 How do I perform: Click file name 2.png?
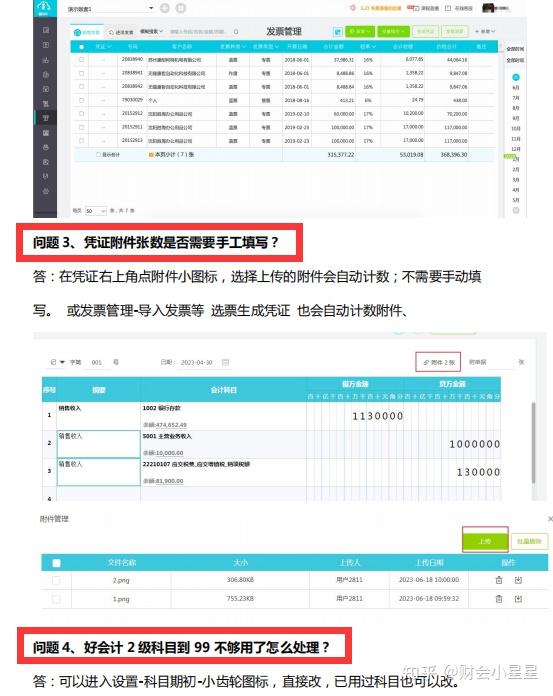coord(121,580)
